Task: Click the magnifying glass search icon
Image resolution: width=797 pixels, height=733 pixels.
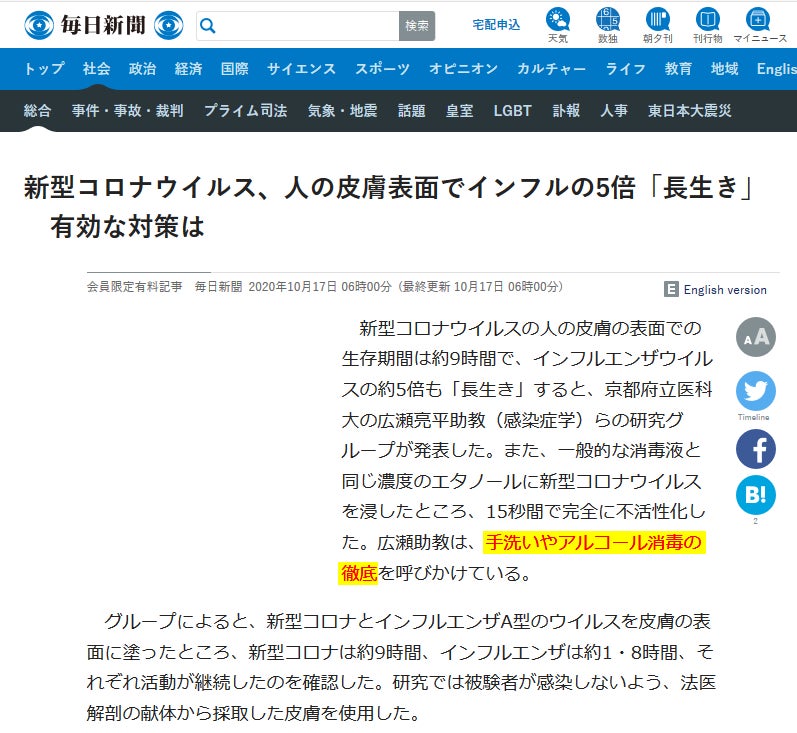Action: 207,25
